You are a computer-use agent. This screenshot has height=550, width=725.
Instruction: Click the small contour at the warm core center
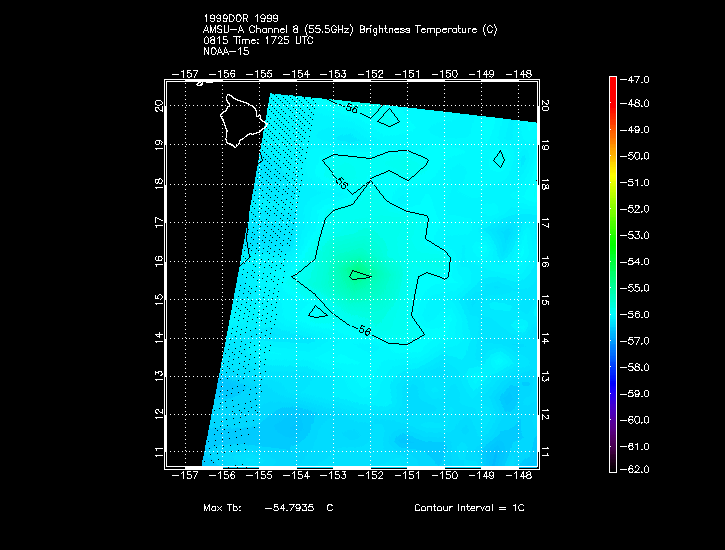click(361, 274)
